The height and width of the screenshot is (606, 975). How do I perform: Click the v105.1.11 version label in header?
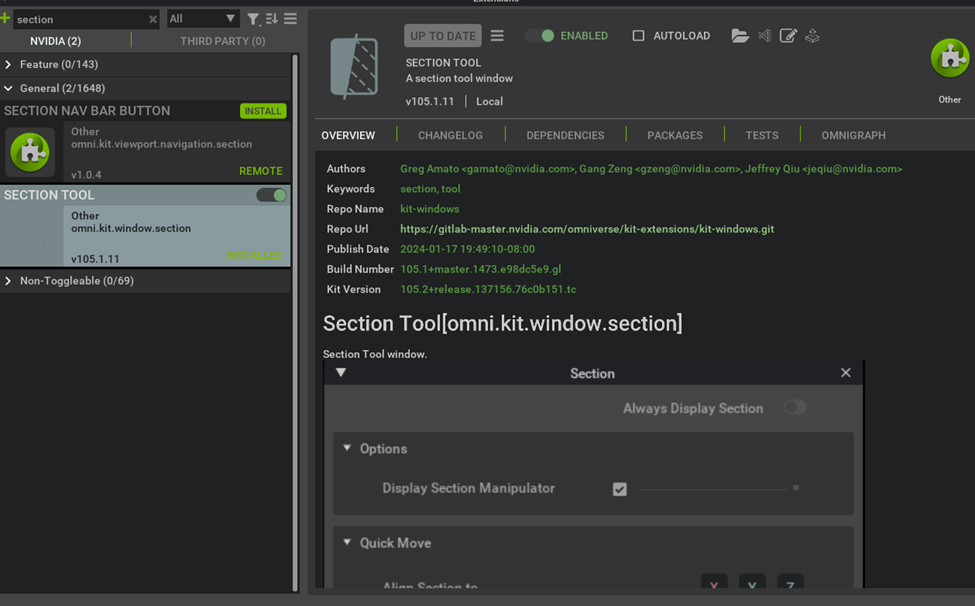pos(430,101)
